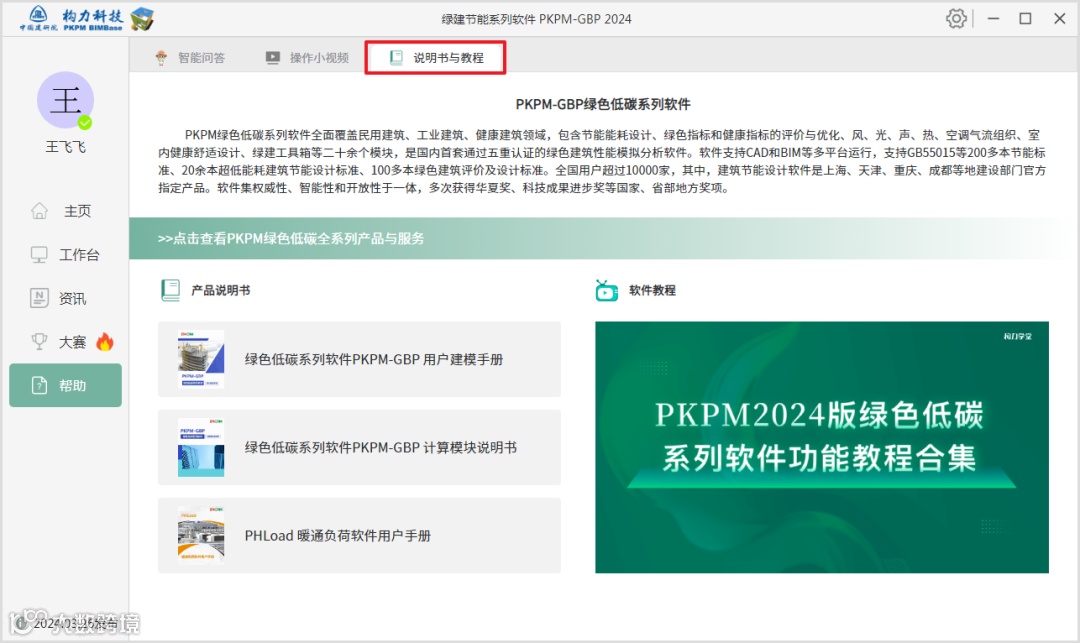Click the username 王飞飞
The image size is (1080, 643).
(65, 147)
